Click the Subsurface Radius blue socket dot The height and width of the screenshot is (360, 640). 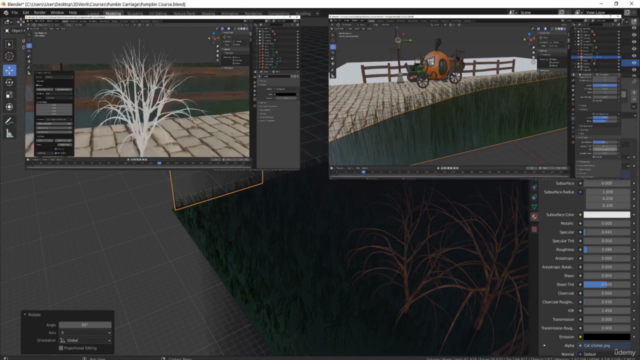point(580,192)
